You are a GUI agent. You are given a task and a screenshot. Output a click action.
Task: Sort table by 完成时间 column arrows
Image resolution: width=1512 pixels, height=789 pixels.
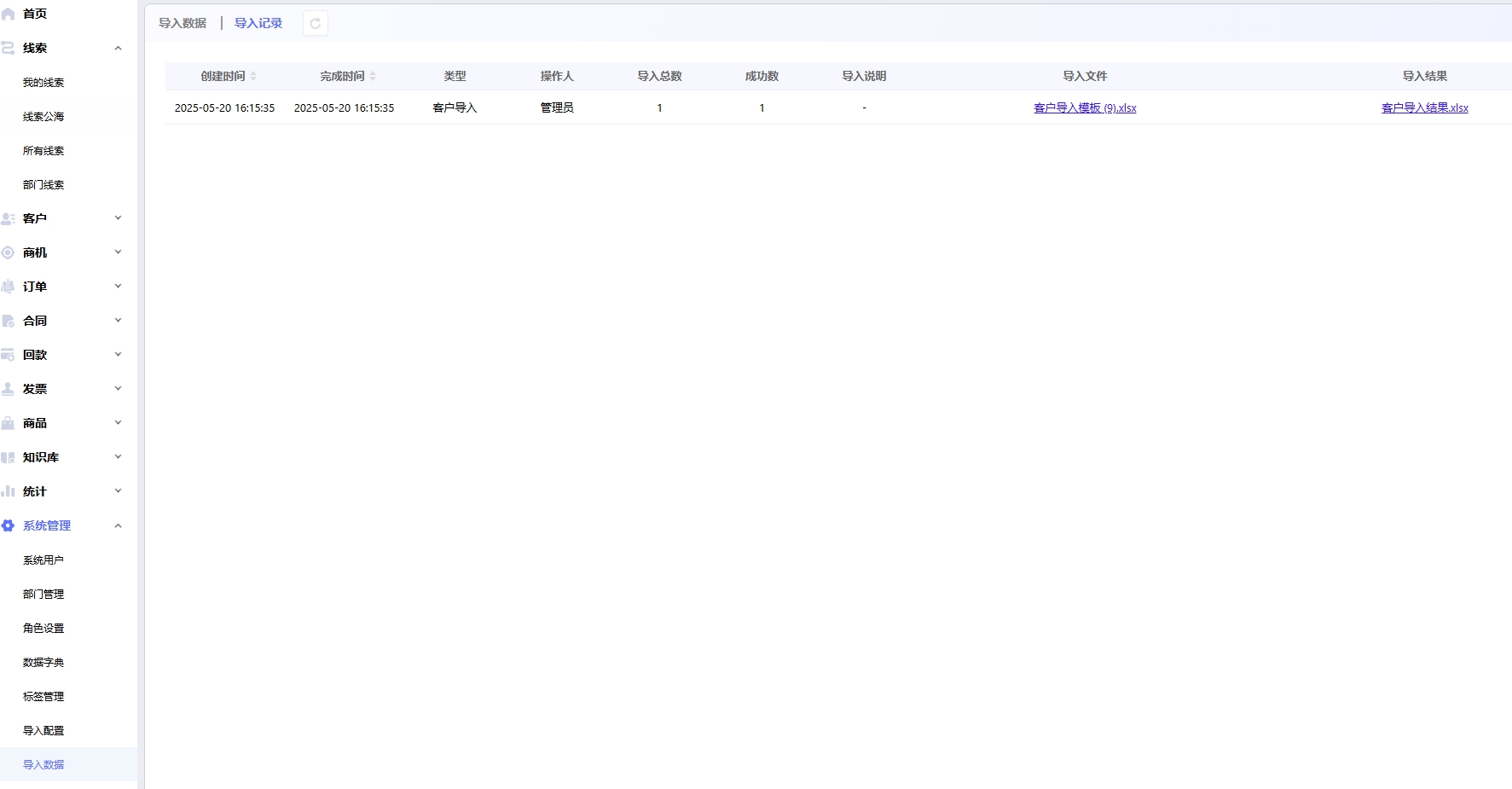(373, 77)
